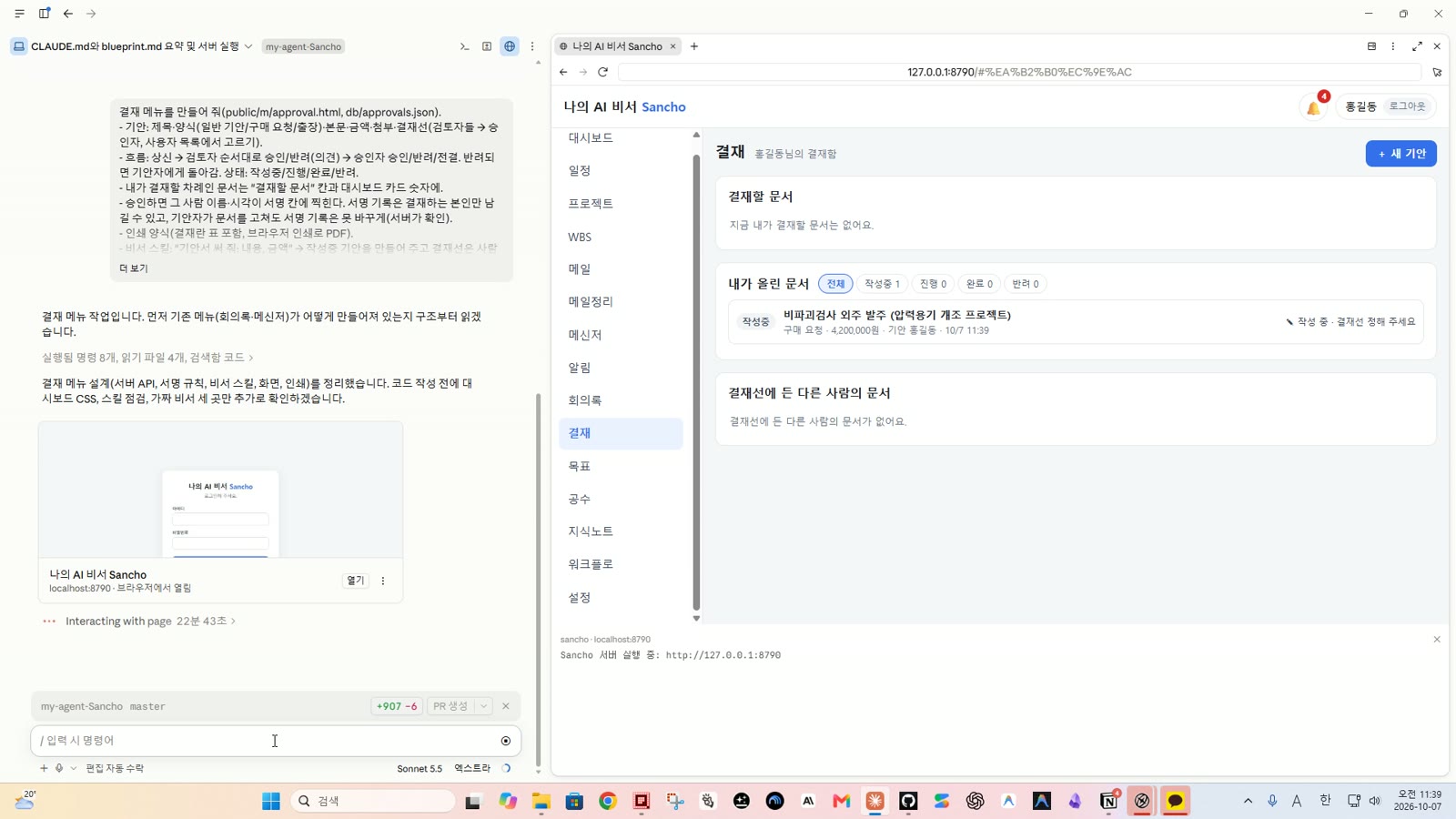Launch Chrome from the taskbar

[x=608, y=801]
